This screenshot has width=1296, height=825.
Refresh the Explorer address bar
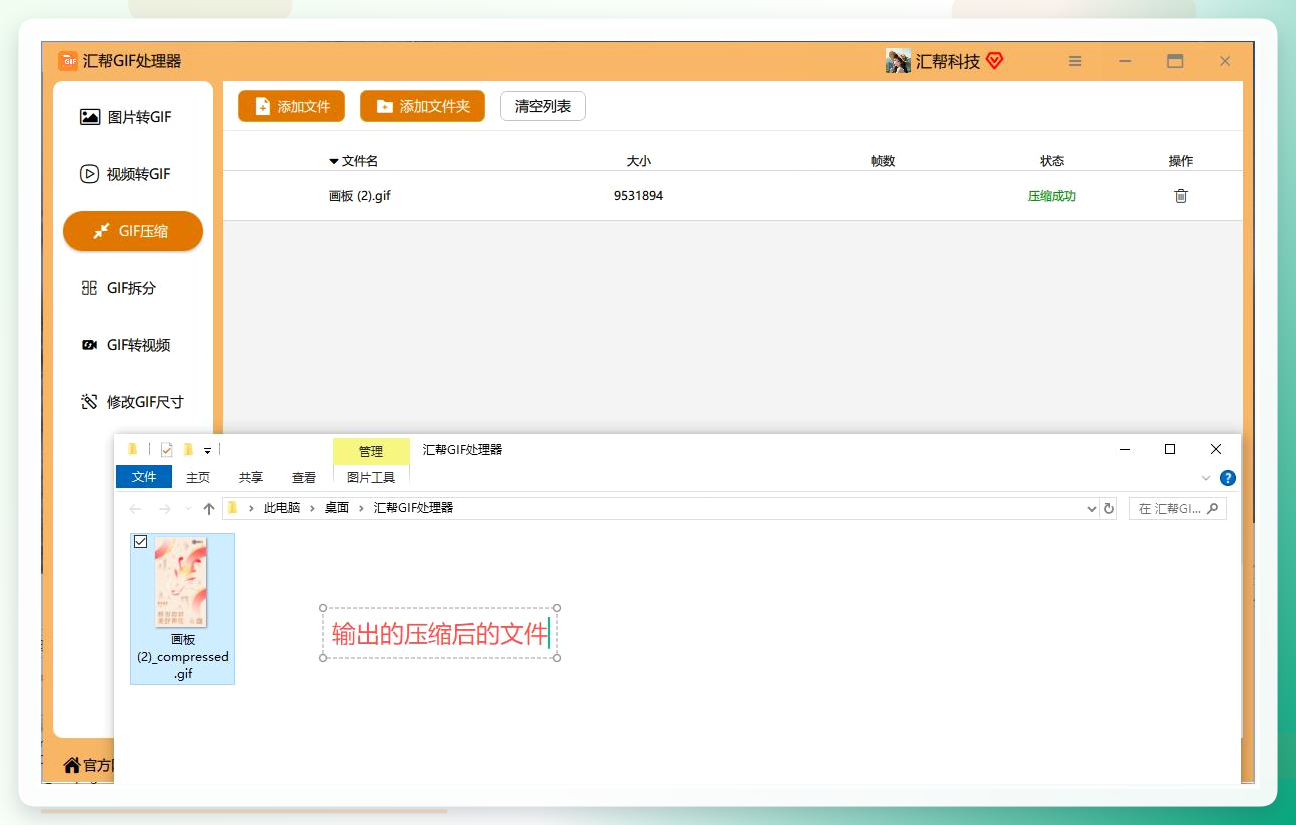(1108, 508)
